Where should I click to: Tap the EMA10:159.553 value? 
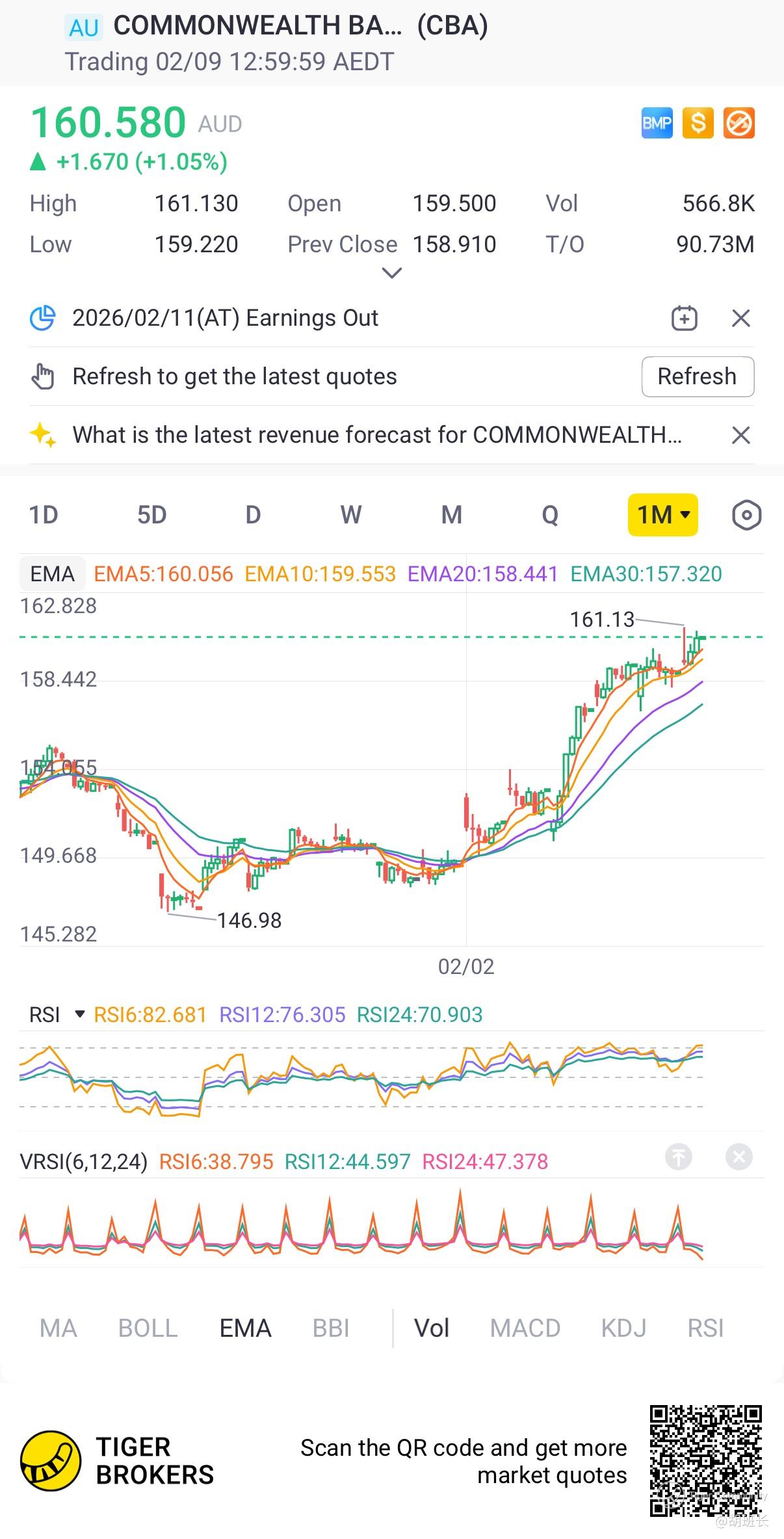pyautogui.click(x=320, y=574)
